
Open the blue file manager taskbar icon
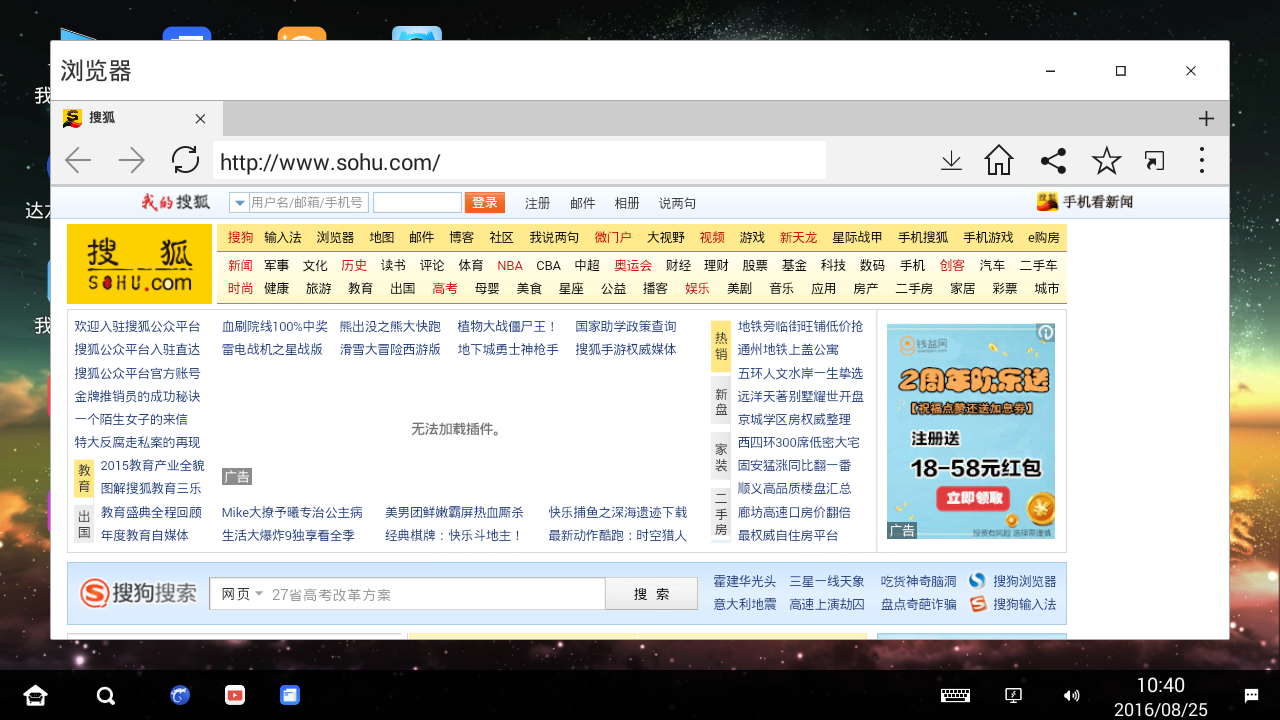click(x=290, y=695)
